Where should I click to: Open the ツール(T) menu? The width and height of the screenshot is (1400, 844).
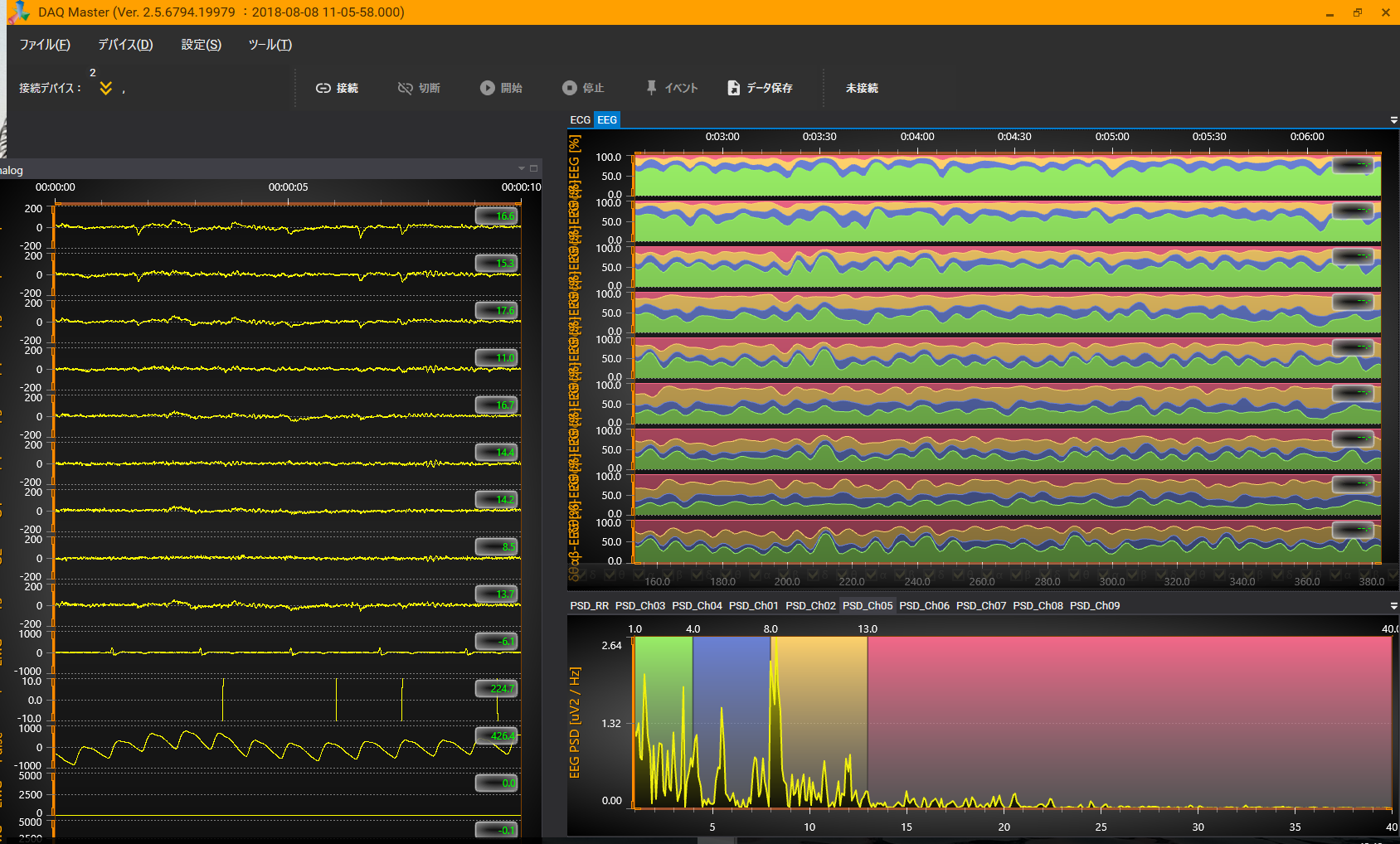point(270,45)
